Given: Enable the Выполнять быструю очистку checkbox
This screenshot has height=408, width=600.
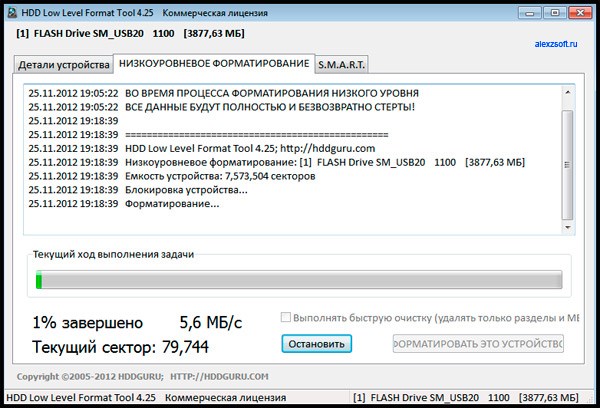Looking at the screenshot, I should point(285,317).
